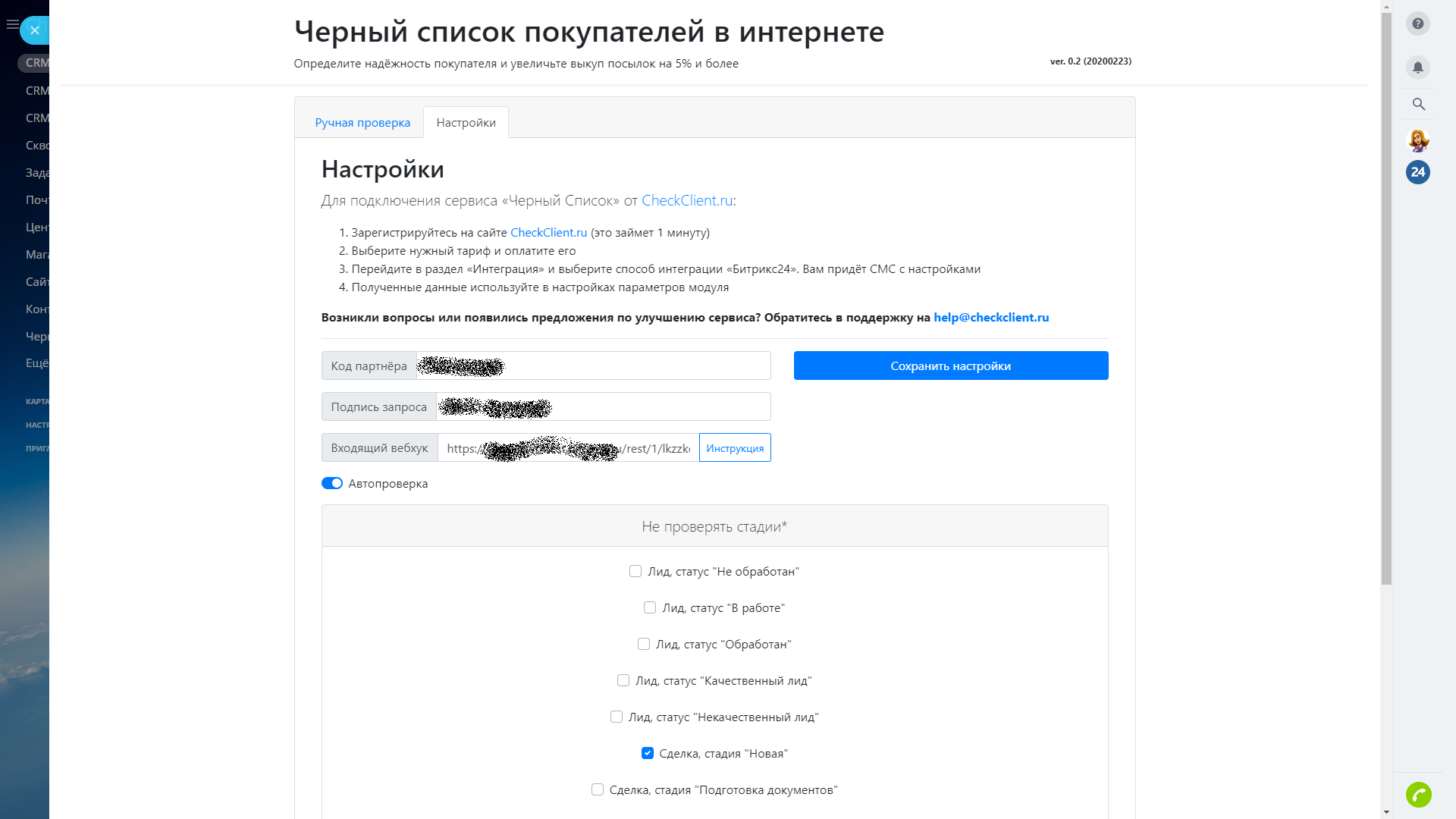Click the Bitrix24 round badge icon

coord(1417,172)
